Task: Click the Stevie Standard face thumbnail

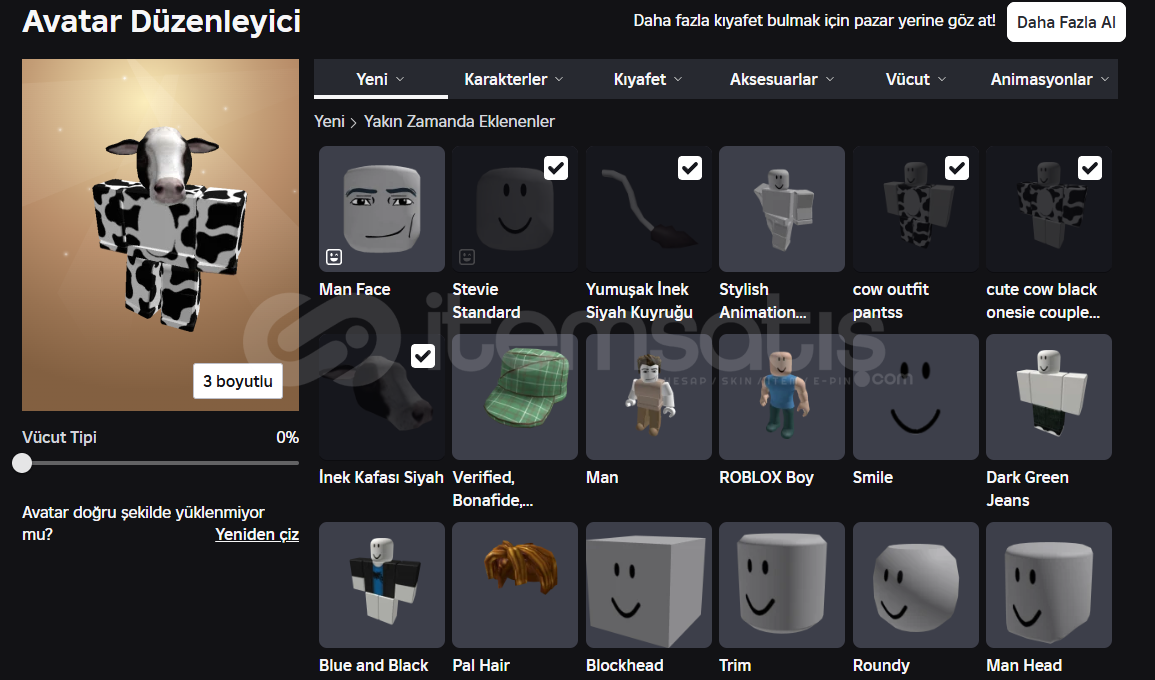Action: tap(515, 208)
